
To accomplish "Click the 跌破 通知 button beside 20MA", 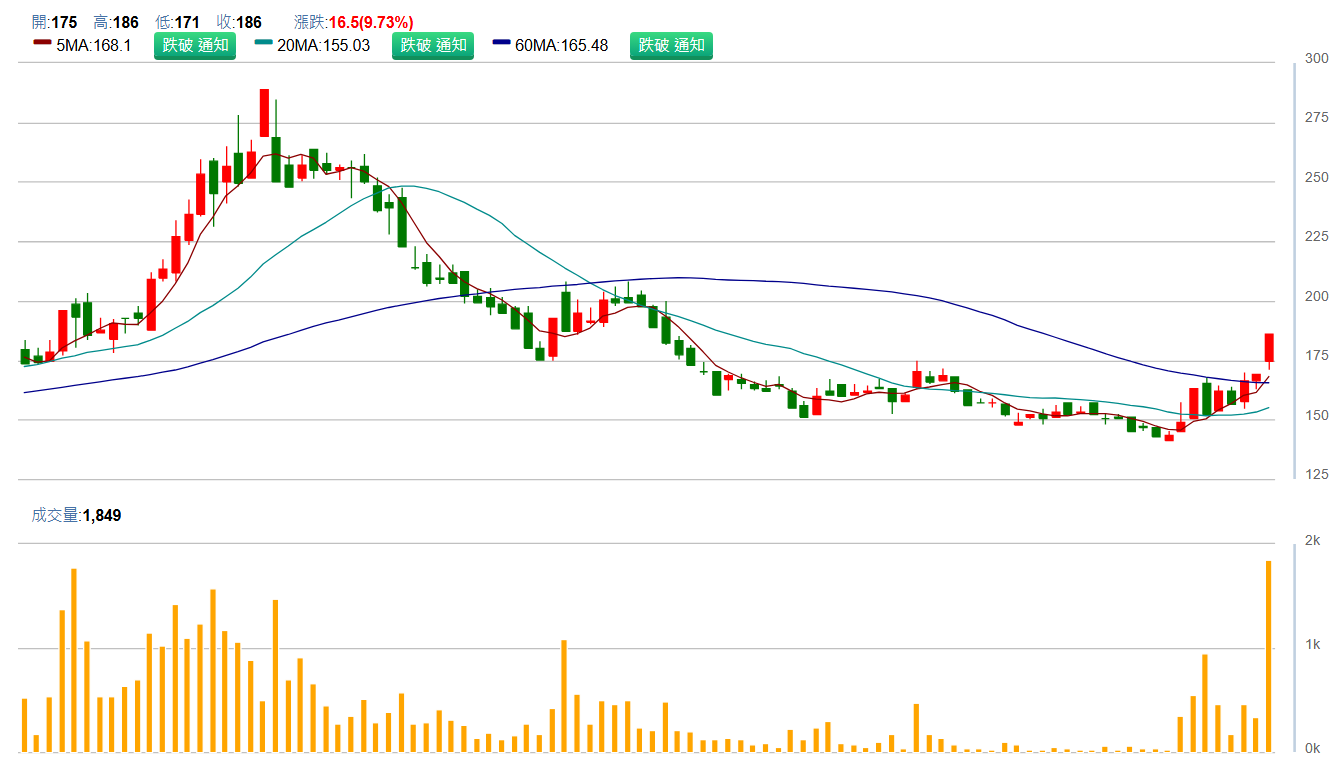I will 432,45.
